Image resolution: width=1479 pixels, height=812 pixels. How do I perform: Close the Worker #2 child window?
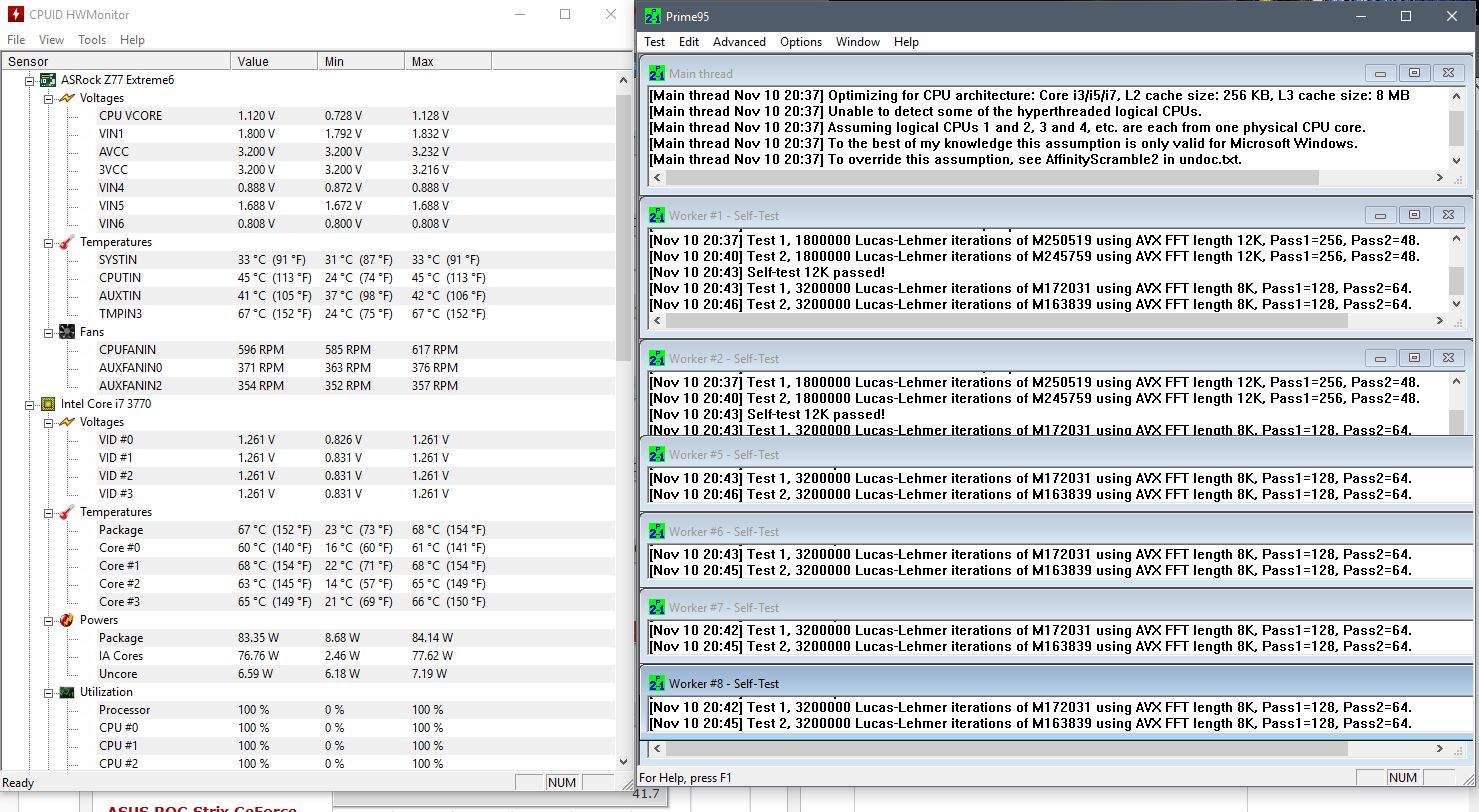click(x=1448, y=358)
